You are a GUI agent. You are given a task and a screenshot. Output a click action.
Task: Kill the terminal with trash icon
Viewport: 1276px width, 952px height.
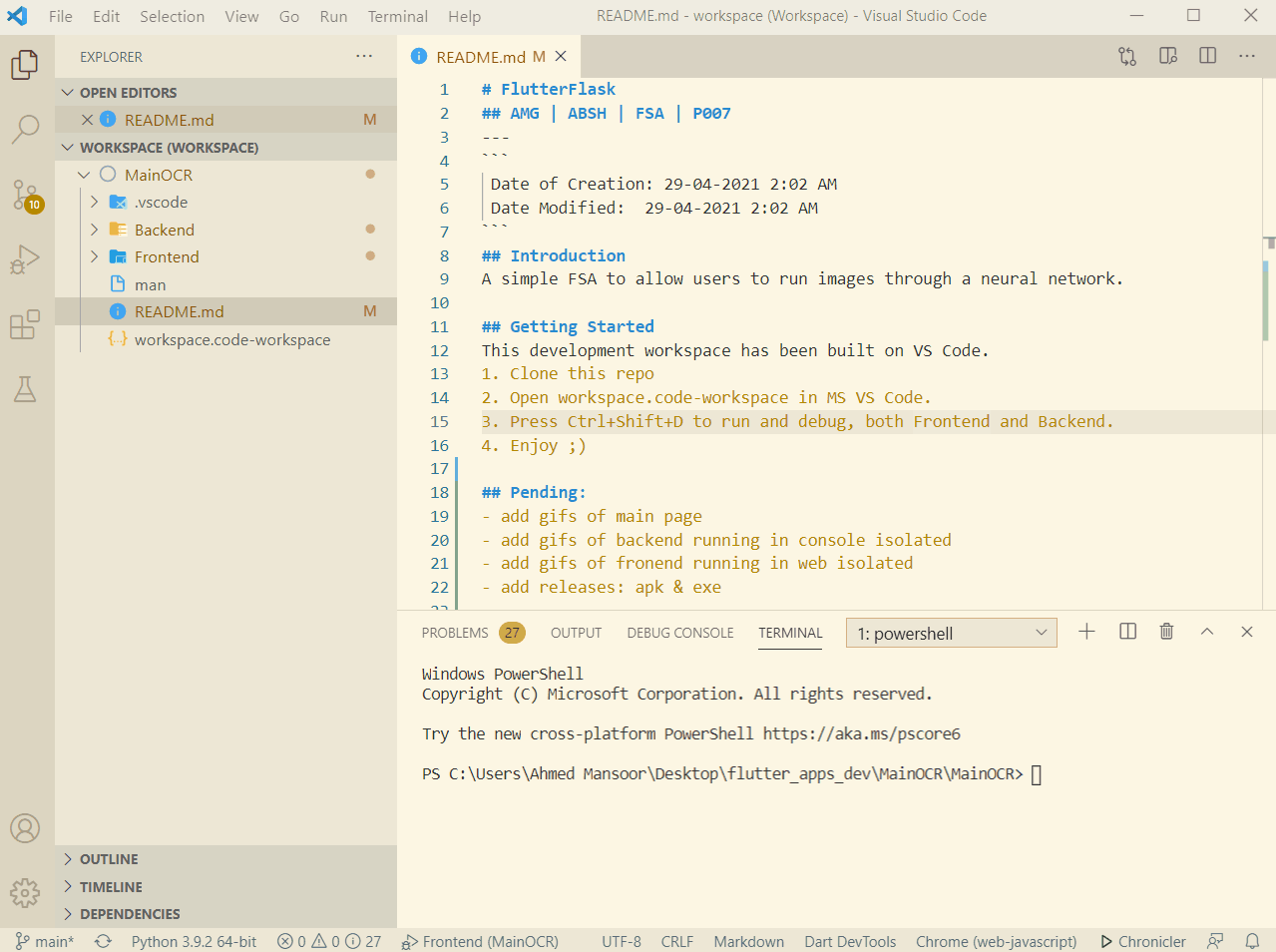1167,632
